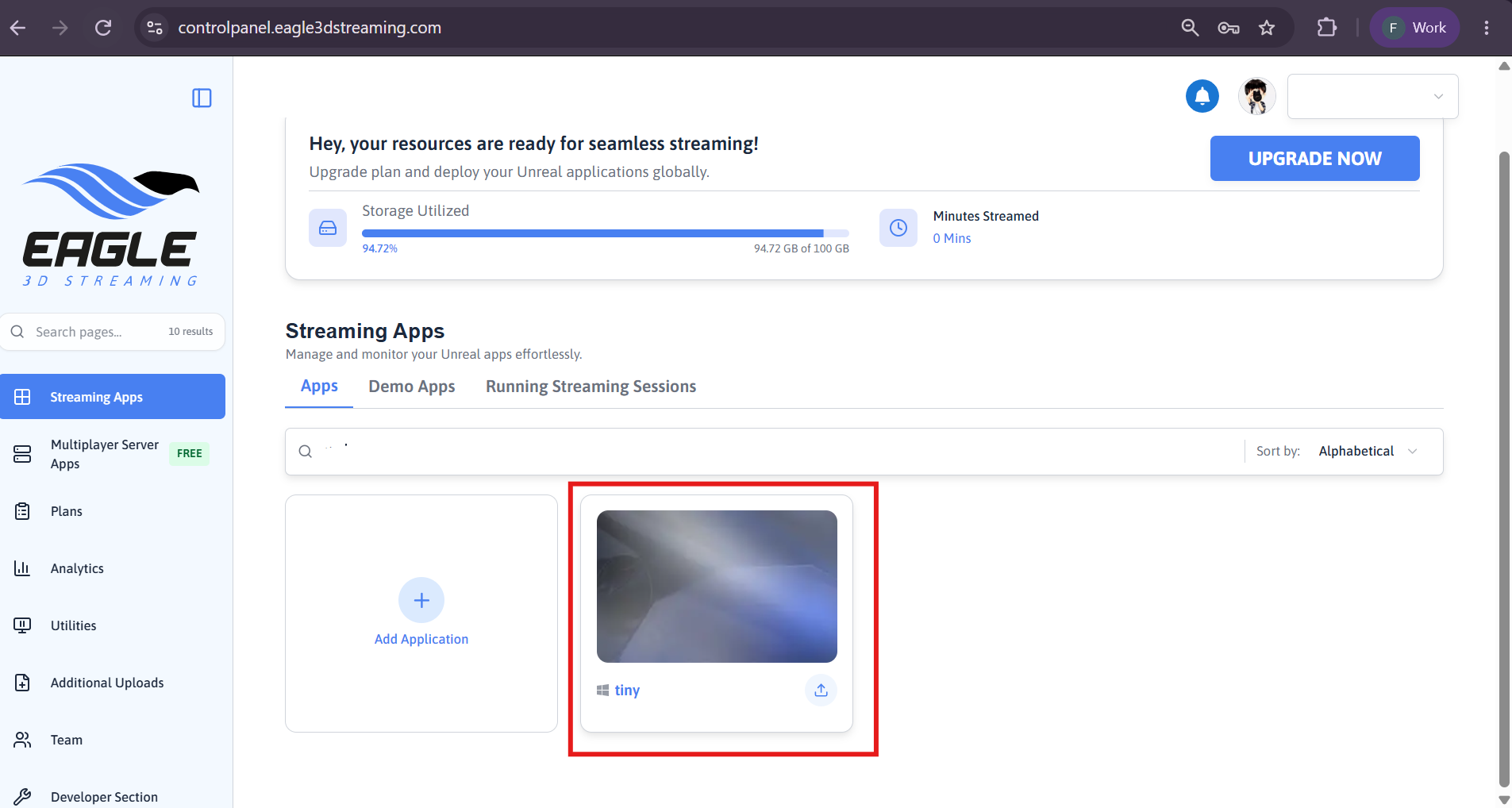
Task: Click the 0 Mins streamed value
Action: point(952,238)
